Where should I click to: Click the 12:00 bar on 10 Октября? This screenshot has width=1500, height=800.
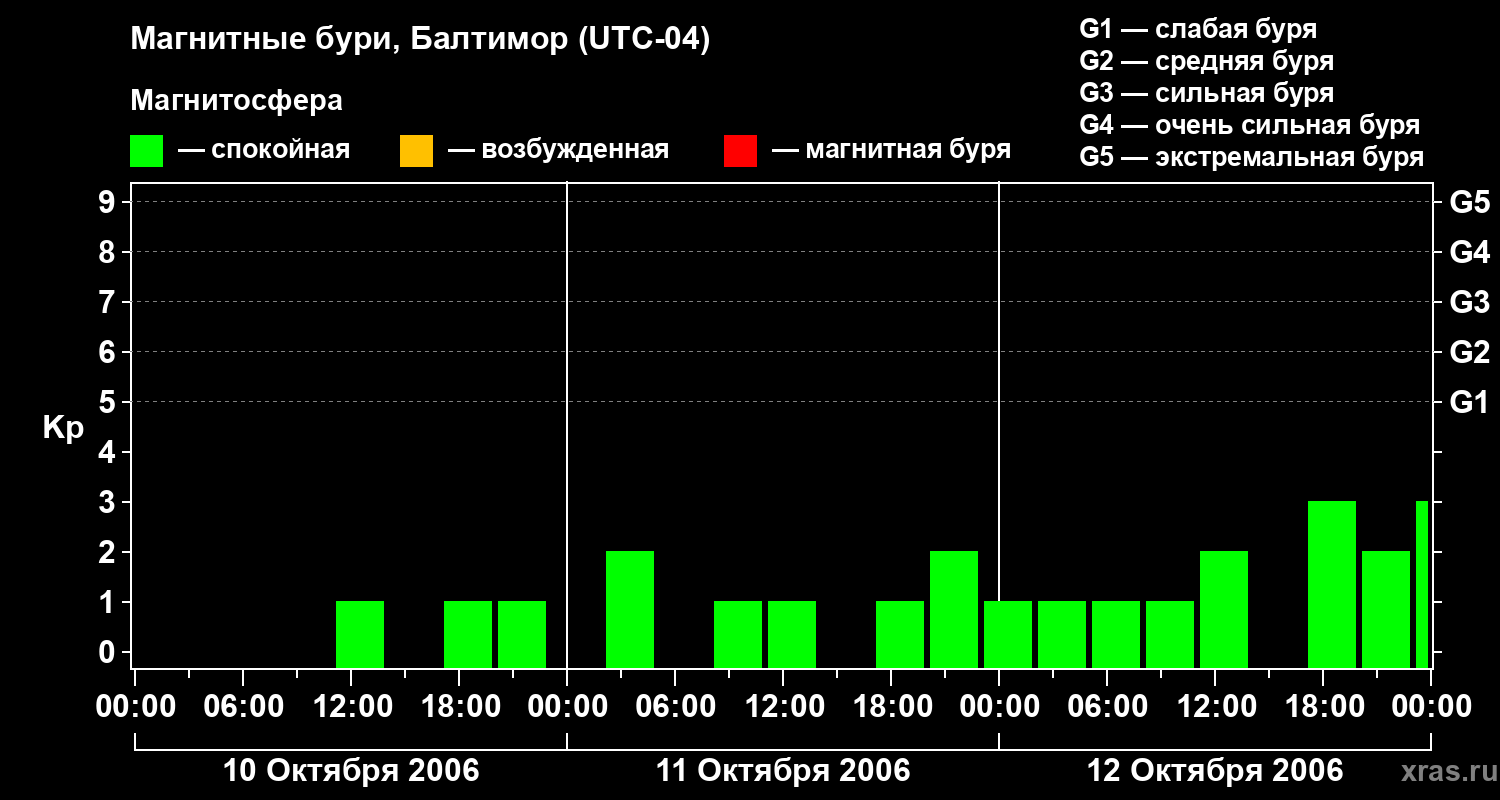coord(360,634)
